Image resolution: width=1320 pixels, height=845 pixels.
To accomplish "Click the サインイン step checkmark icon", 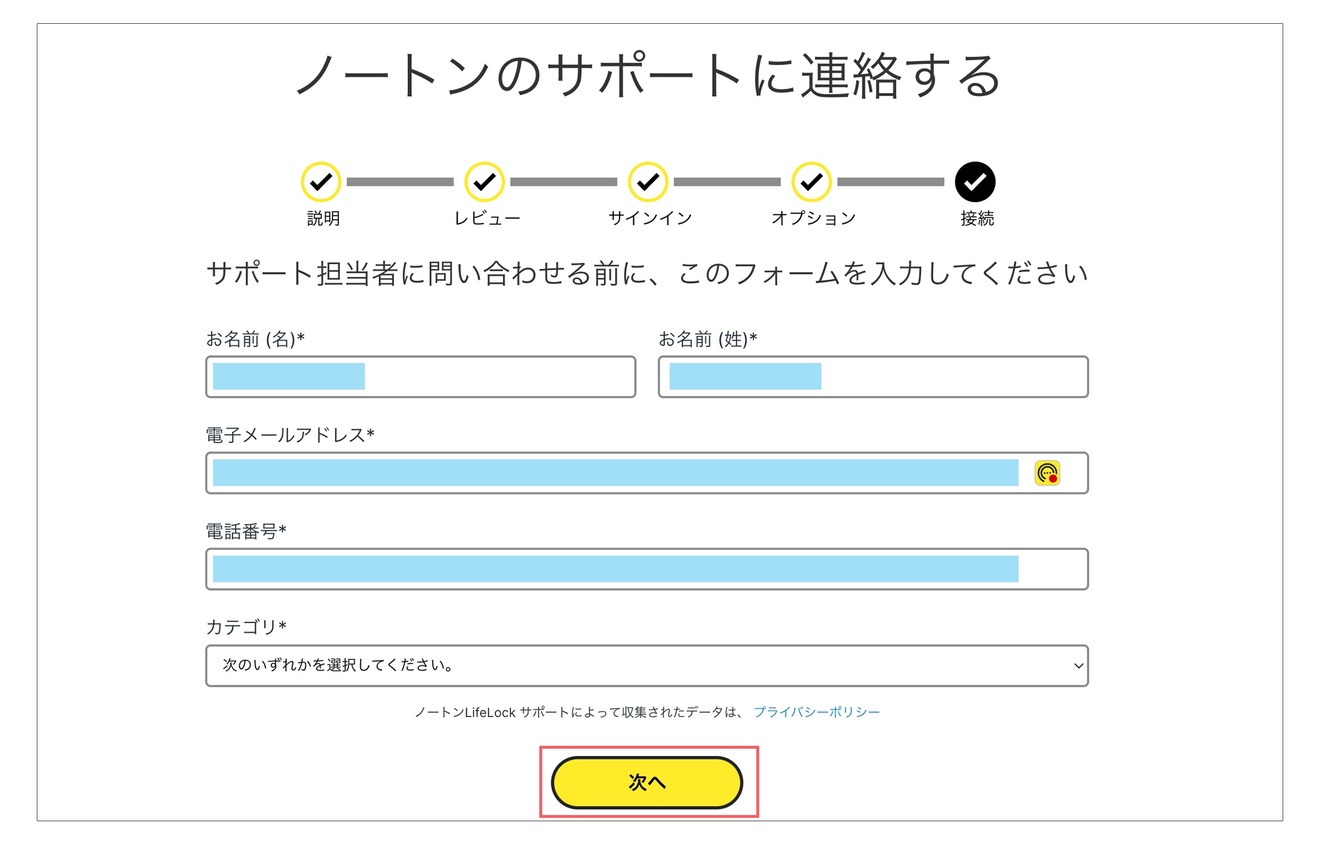I will (648, 182).
